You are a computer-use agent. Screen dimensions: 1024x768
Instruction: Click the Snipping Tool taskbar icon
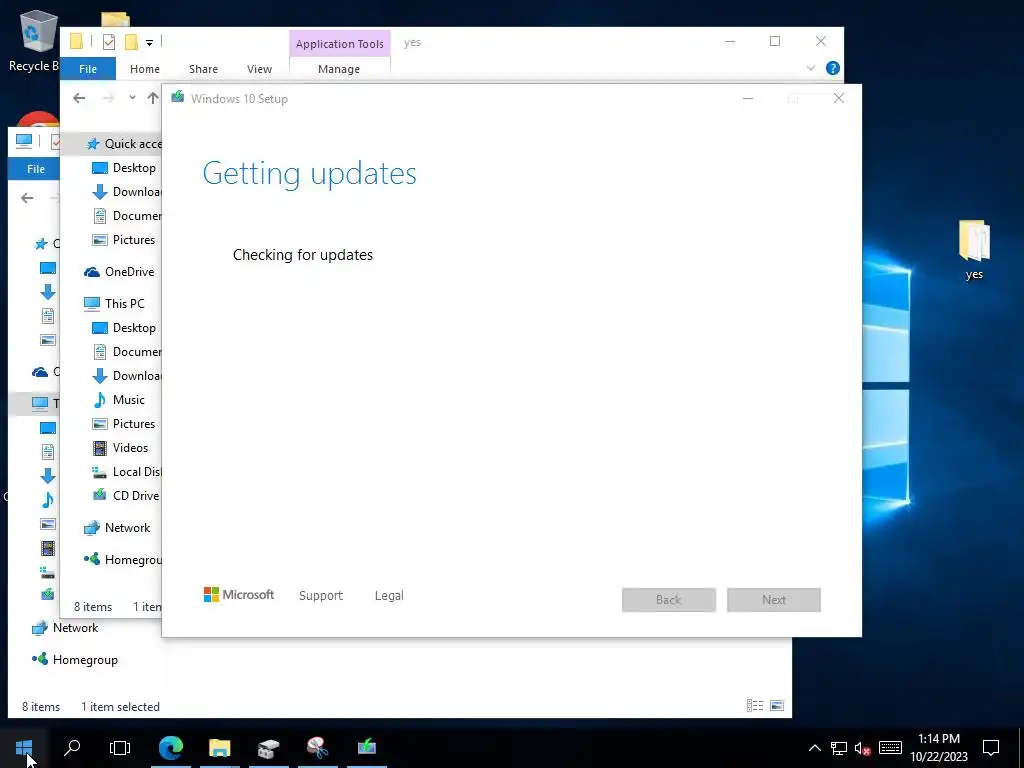[317, 747]
